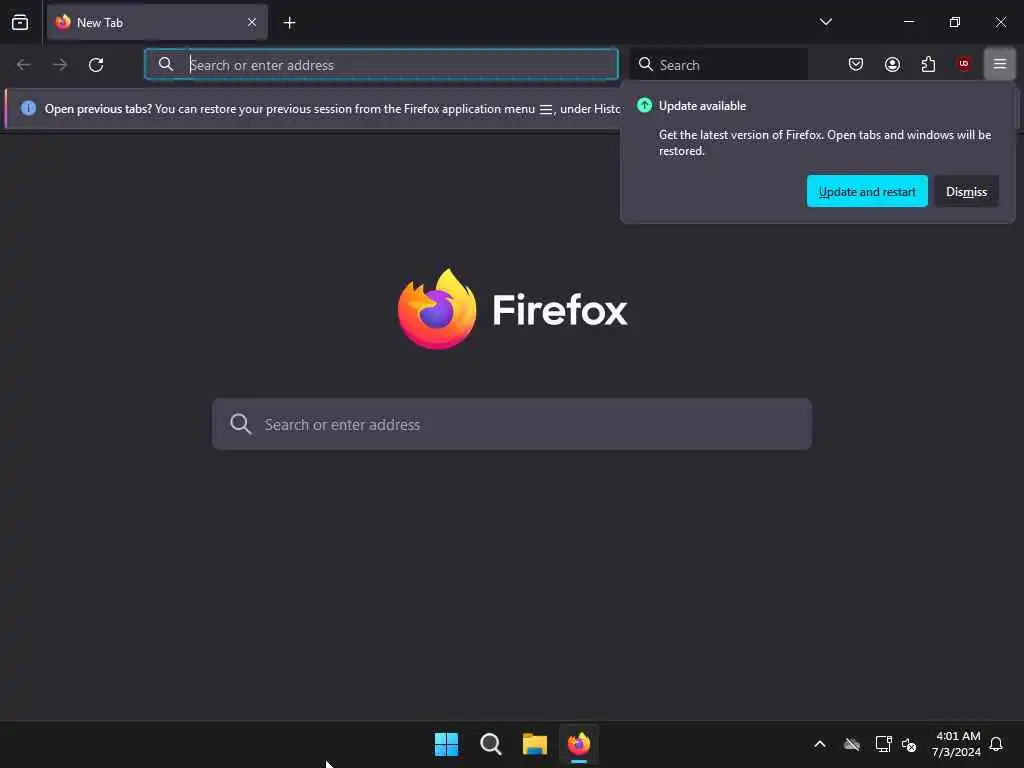Click the Update available heading
The image size is (1024, 768).
[702, 106]
